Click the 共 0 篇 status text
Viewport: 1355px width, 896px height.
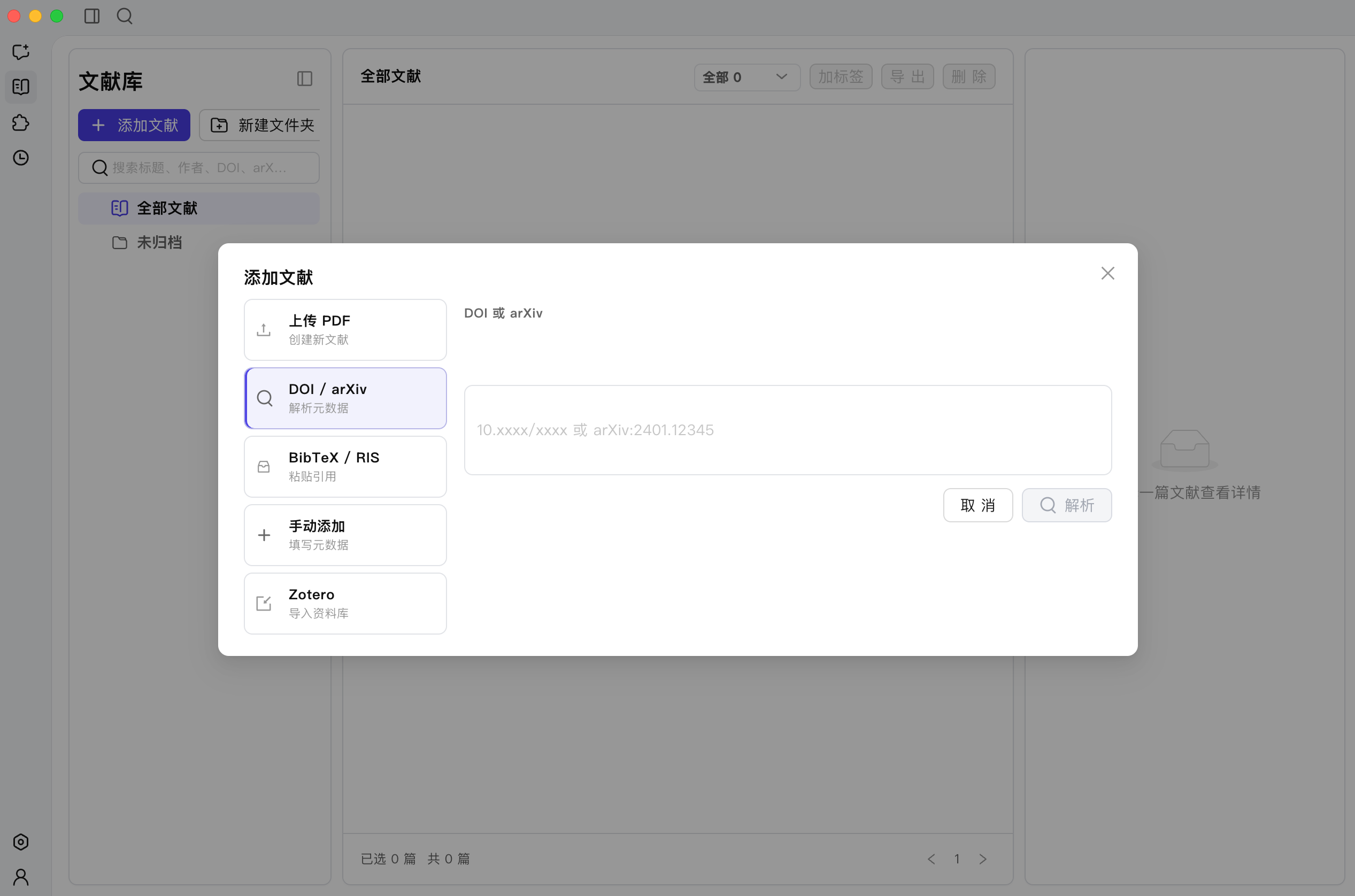click(x=449, y=859)
